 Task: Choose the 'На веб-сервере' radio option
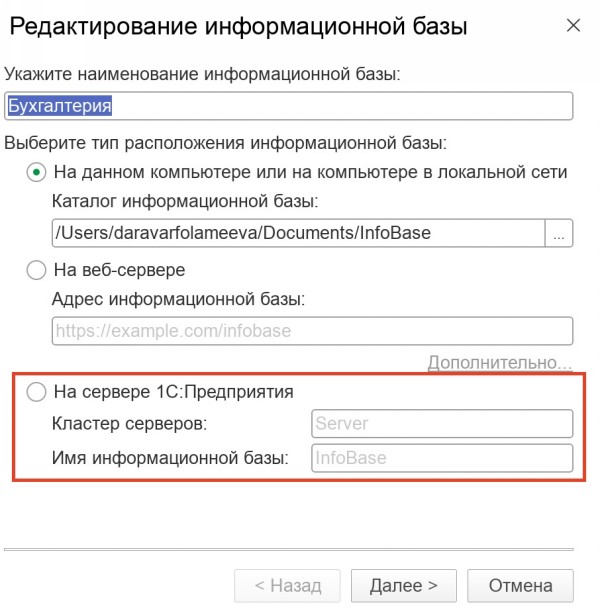click(37, 270)
